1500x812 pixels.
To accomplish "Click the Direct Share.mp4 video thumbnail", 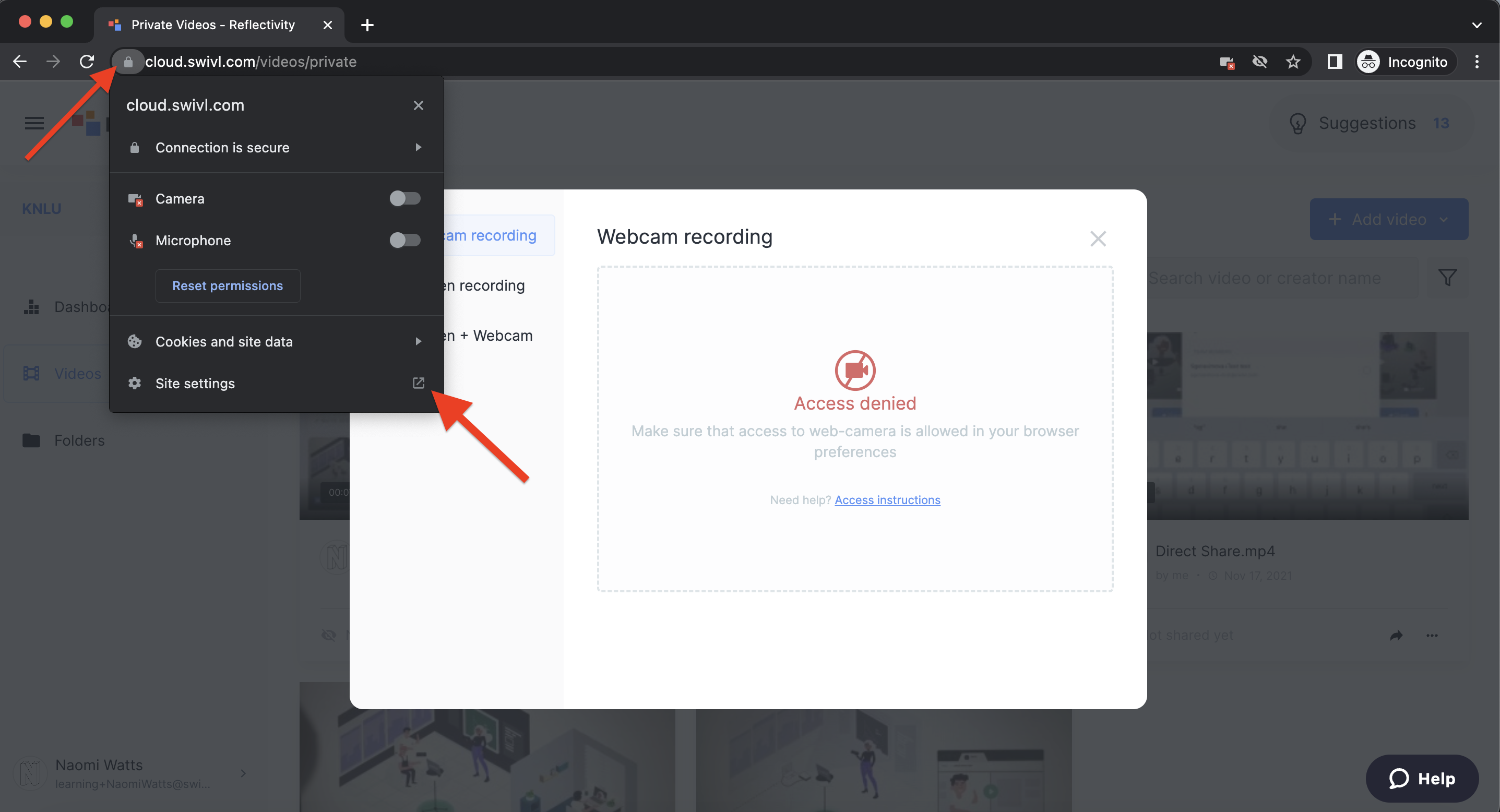I will 1307,425.
